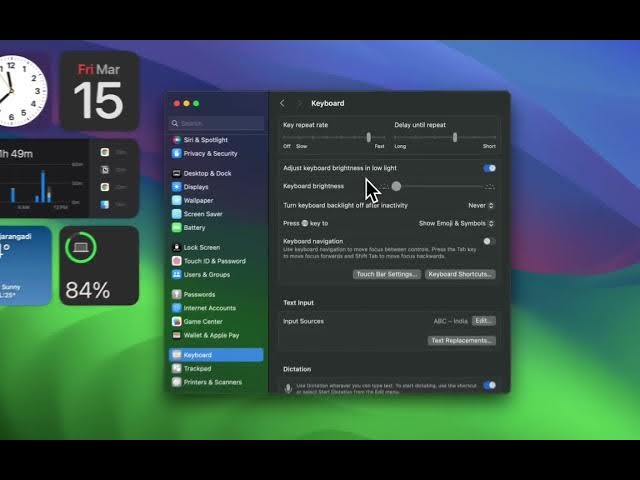Image resolution: width=640 pixels, height=480 pixels.
Task: Adjust the Delay until repeat slider
Action: click(455, 137)
